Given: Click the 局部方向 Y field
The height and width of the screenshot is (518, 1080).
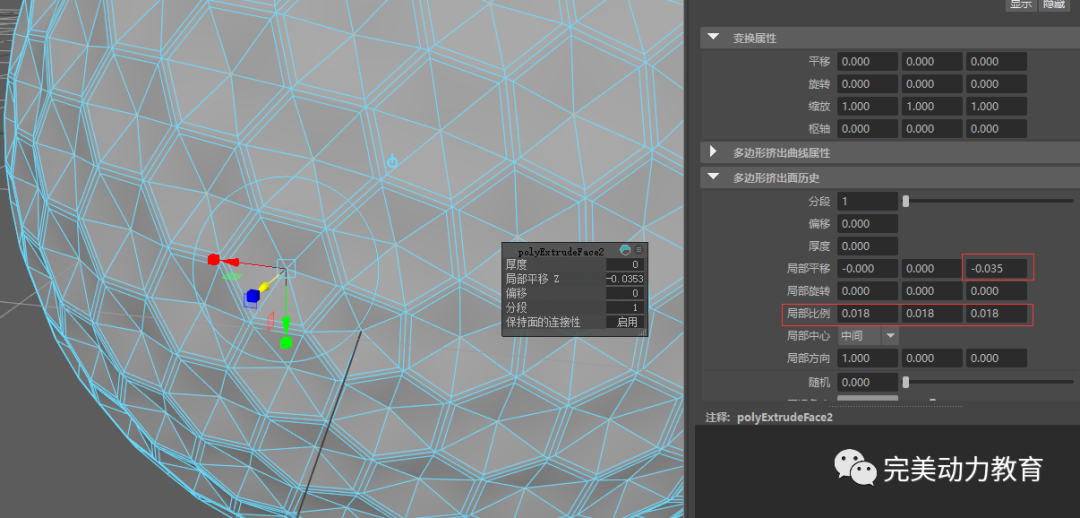Looking at the screenshot, I should (932, 358).
